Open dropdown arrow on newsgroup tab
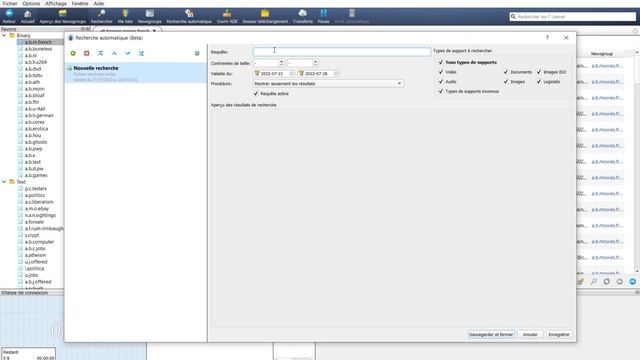The image size is (640, 360). pyautogui.click(x=154, y=31)
